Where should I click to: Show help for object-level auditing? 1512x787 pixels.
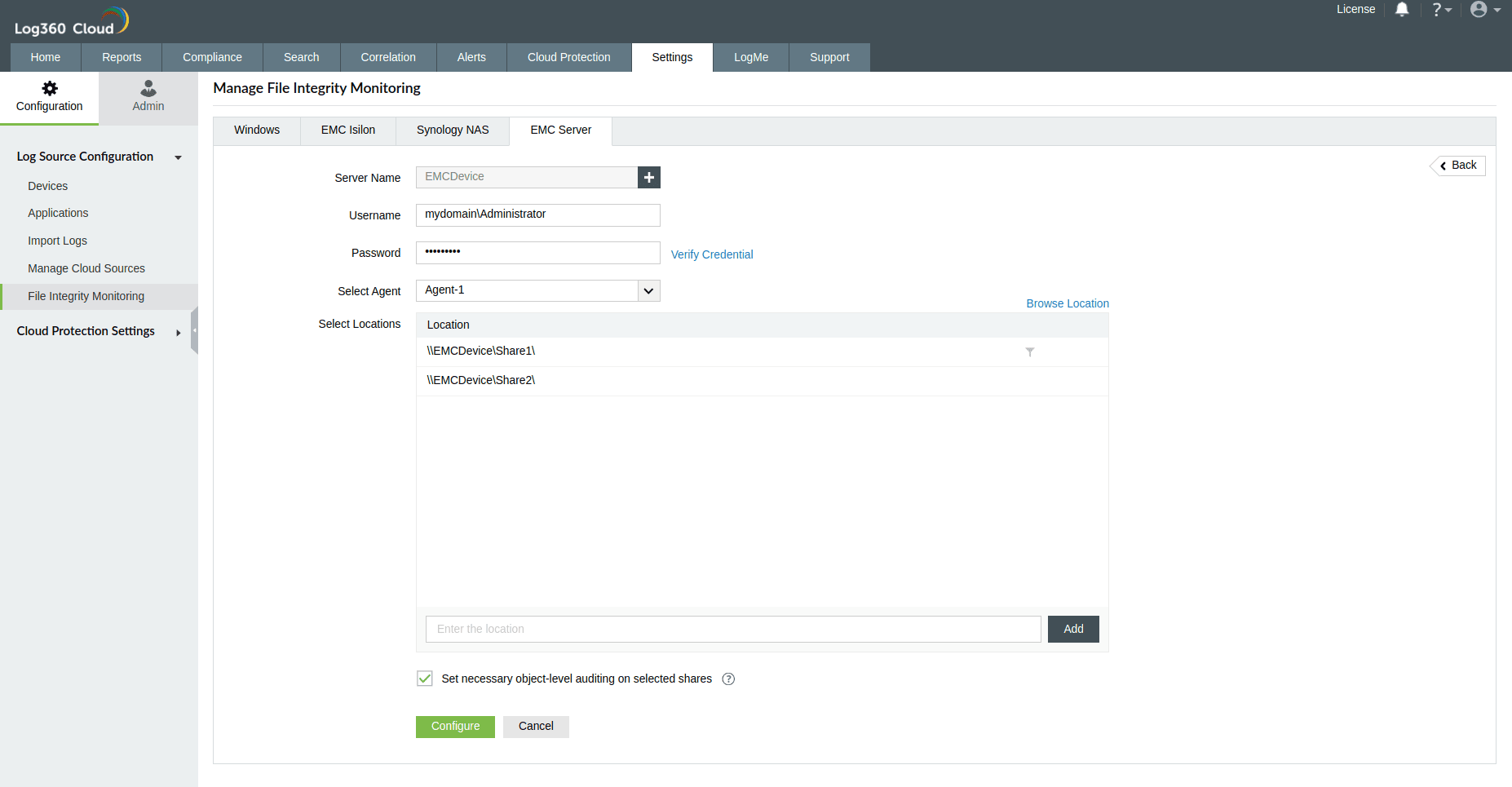[728, 679]
